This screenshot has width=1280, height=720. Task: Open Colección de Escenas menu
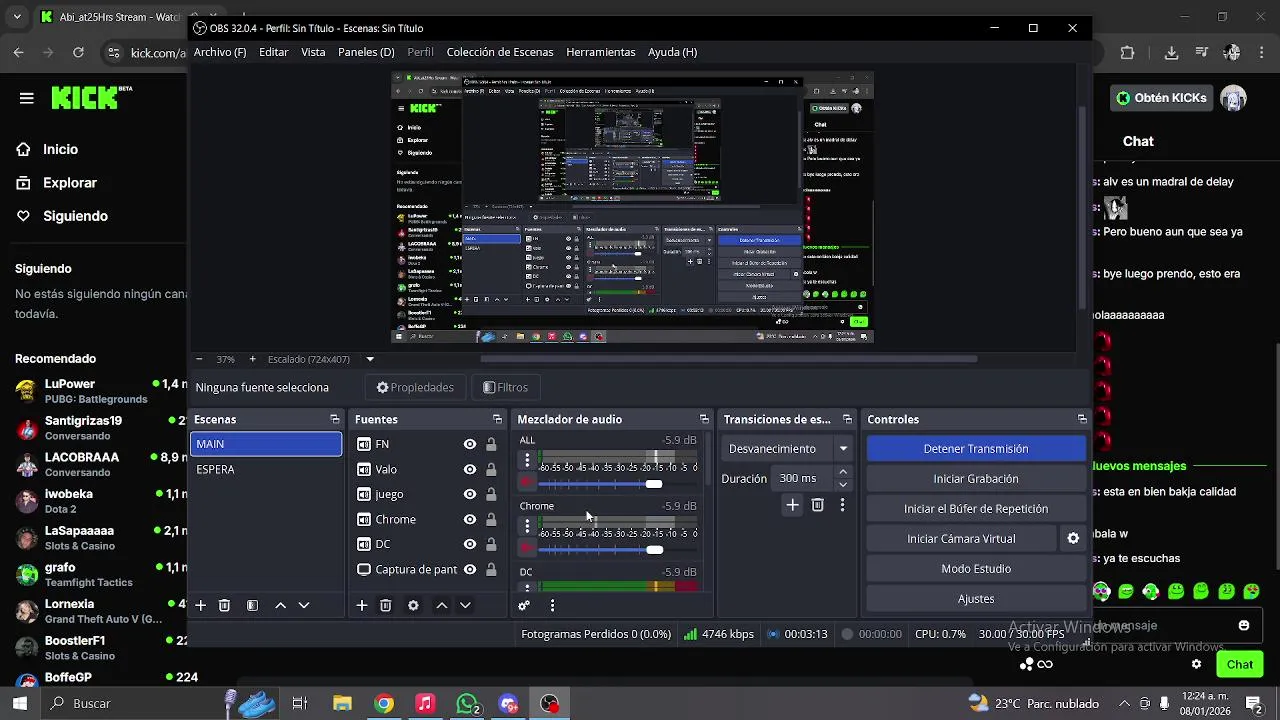(x=500, y=52)
